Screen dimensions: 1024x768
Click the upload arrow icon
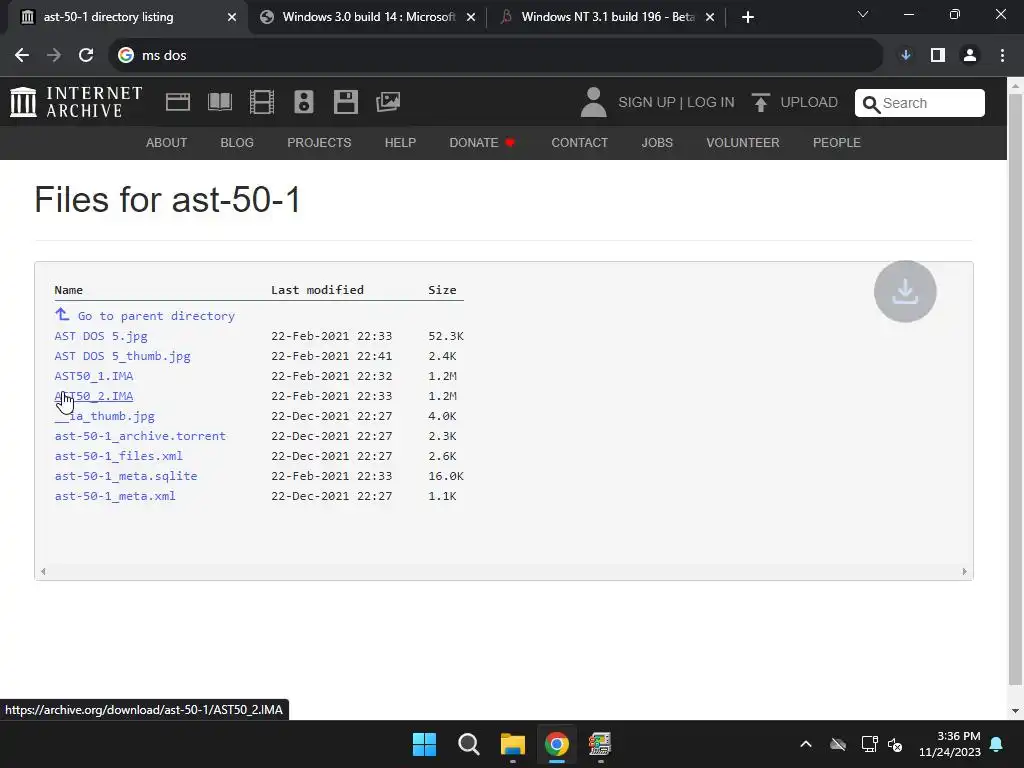click(x=760, y=103)
